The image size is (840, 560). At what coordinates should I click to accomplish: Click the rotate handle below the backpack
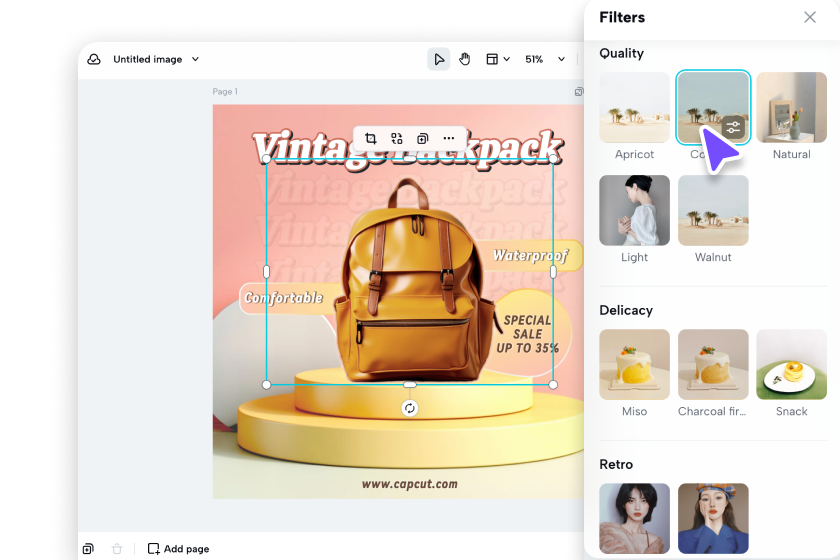point(410,408)
